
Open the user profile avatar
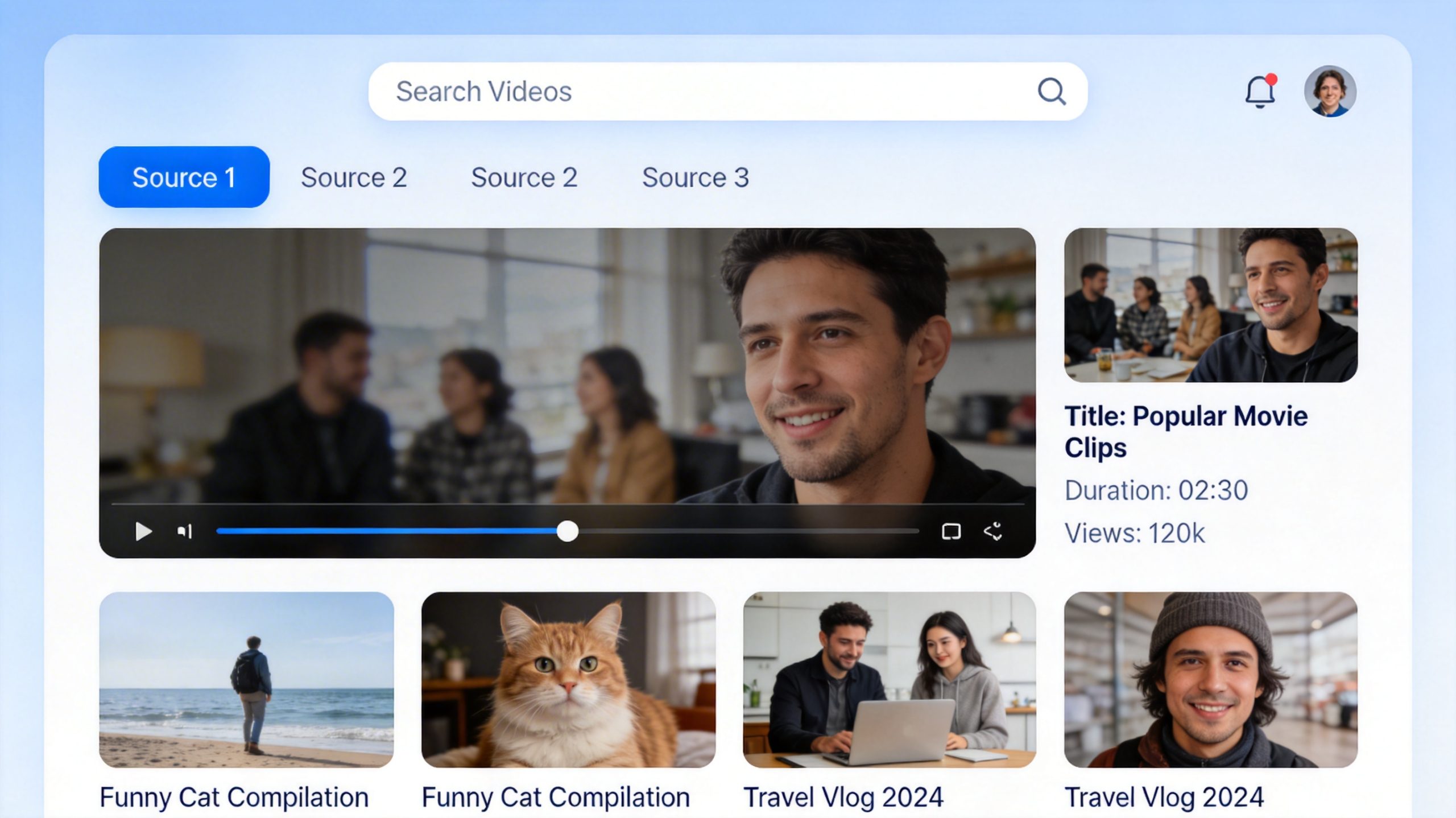pos(1330,92)
